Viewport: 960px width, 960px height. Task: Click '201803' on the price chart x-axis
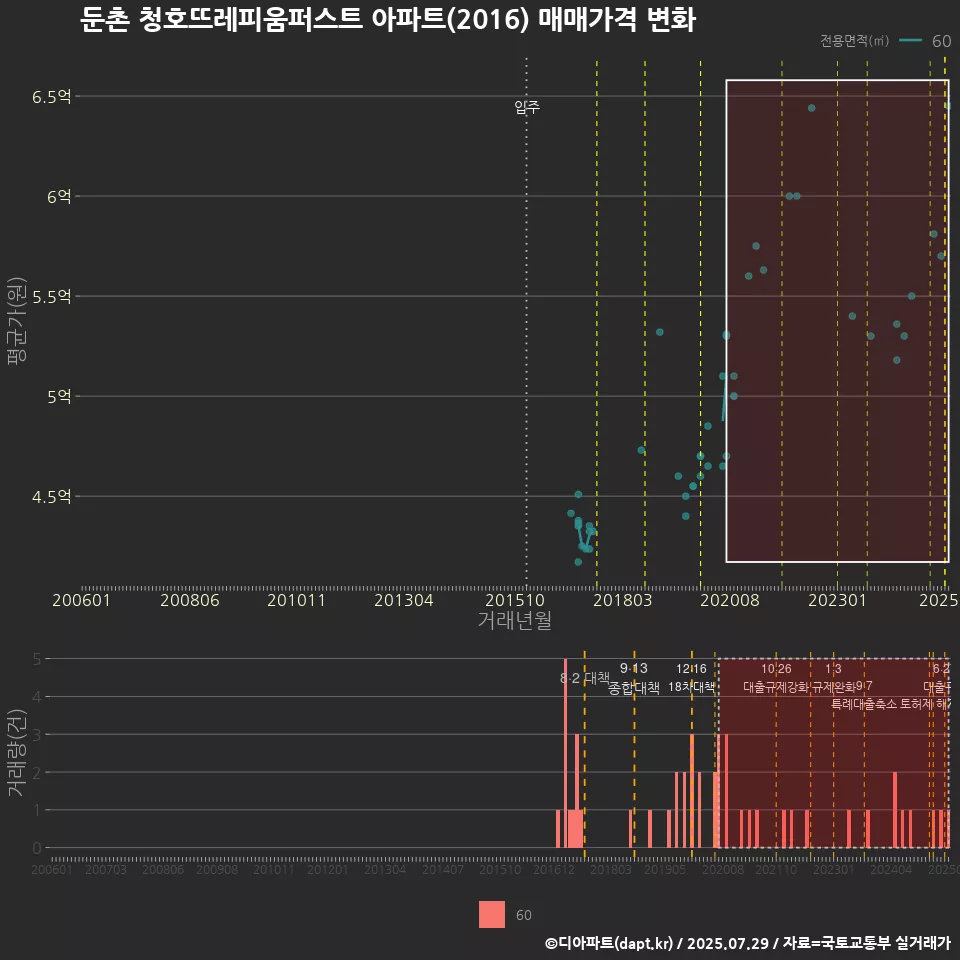click(623, 600)
